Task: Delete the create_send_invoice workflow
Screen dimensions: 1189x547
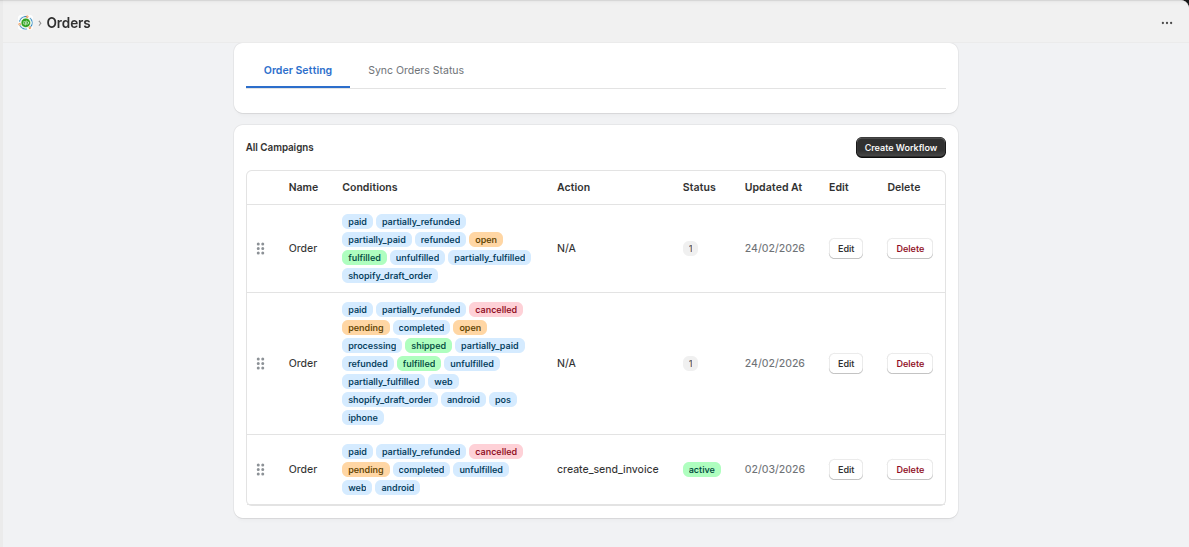Action: [909, 470]
